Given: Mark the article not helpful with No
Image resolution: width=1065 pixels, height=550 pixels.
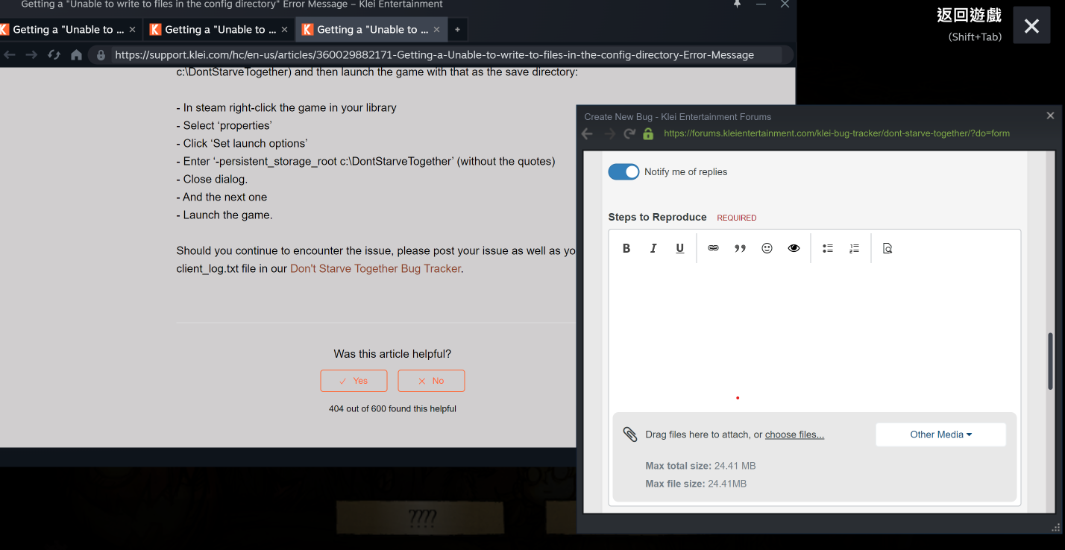Looking at the screenshot, I should [x=431, y=381].
